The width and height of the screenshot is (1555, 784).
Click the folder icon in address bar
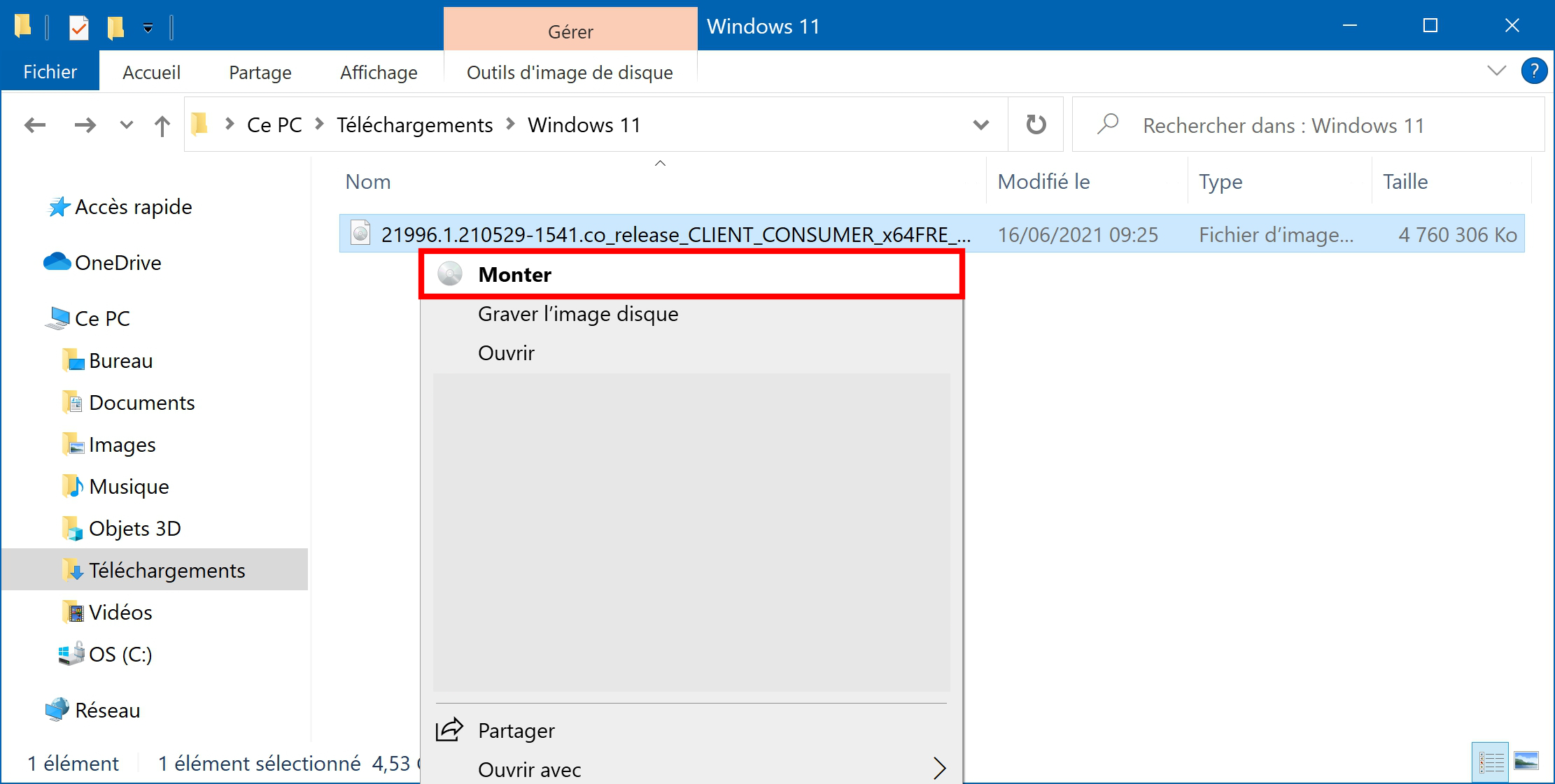(x=199, y=124)
